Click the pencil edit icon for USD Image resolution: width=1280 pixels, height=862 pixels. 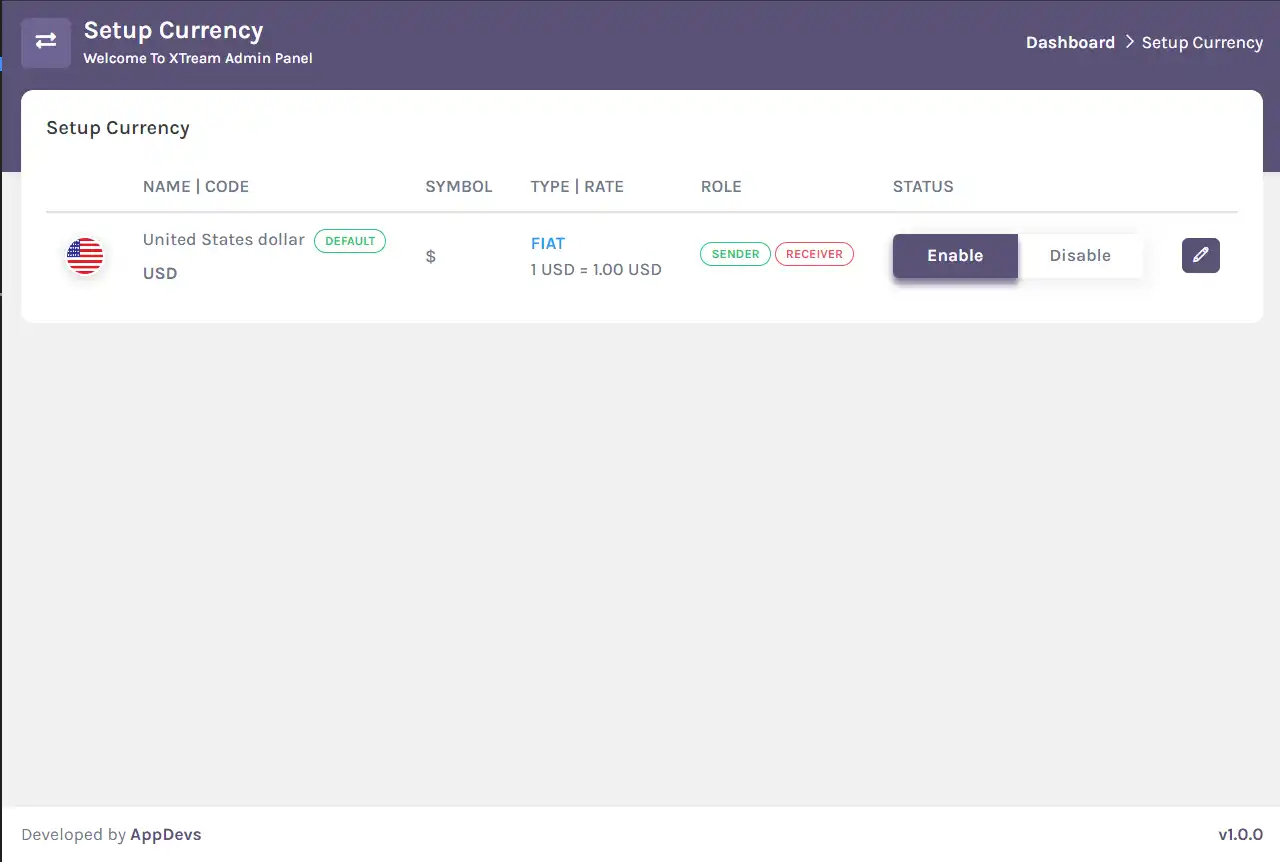point(1200,255)
